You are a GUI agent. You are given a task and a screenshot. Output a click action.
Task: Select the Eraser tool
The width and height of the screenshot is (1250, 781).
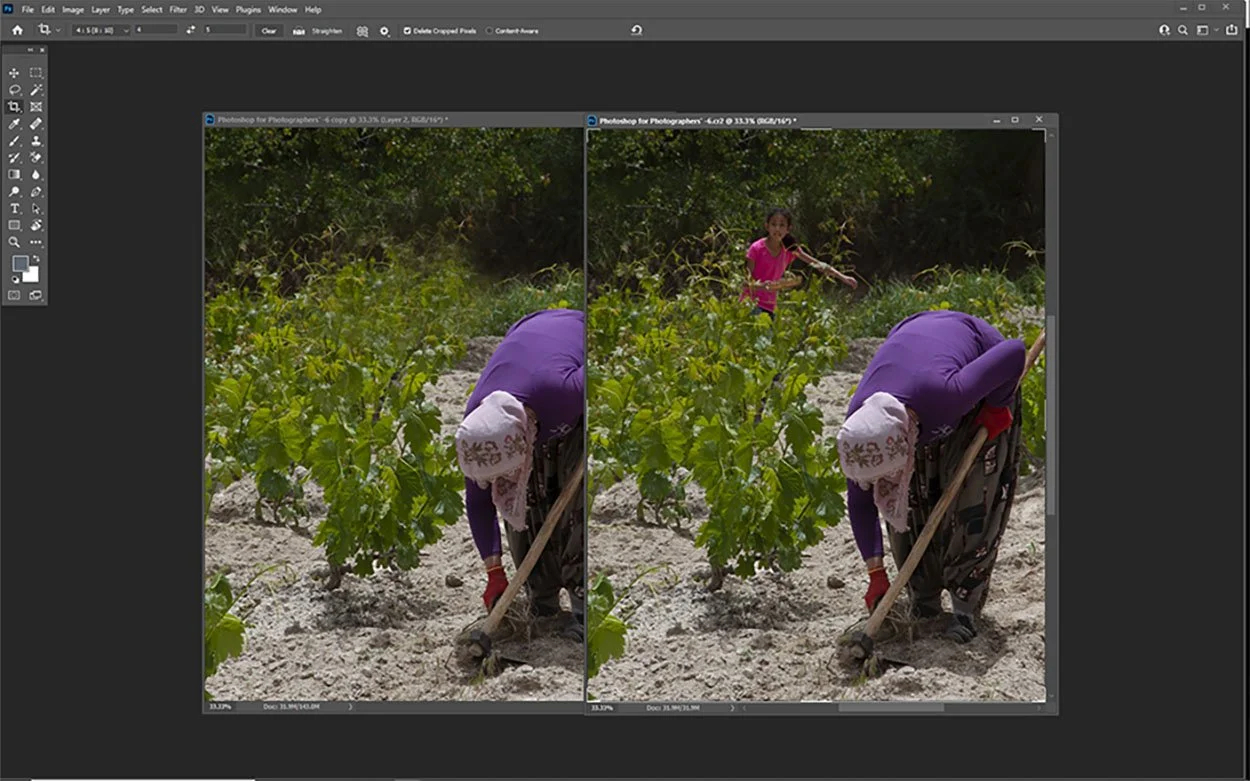point(36,157)
